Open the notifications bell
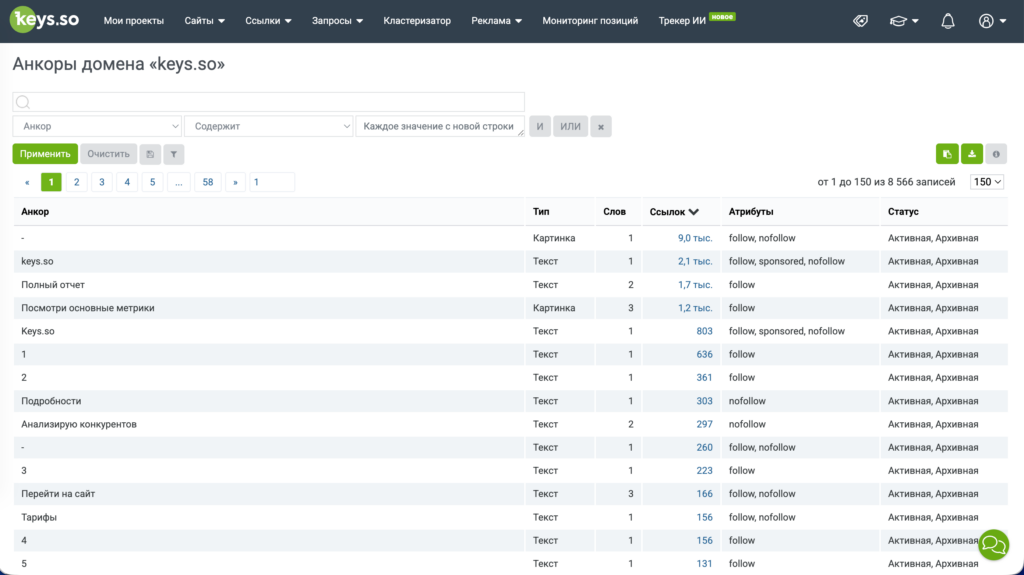The height and width of the screenshot is (575, 1024). (948, 21)
